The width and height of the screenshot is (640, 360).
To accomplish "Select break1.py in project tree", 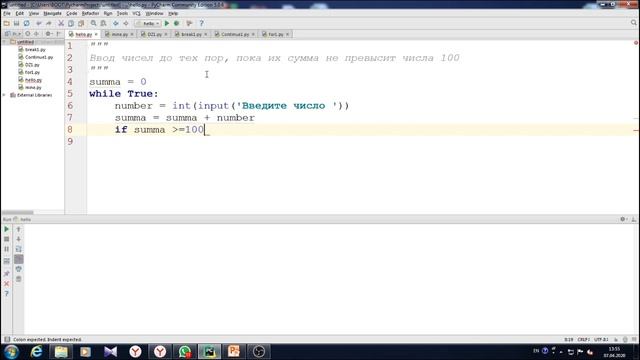I will (x=35, y=50).
